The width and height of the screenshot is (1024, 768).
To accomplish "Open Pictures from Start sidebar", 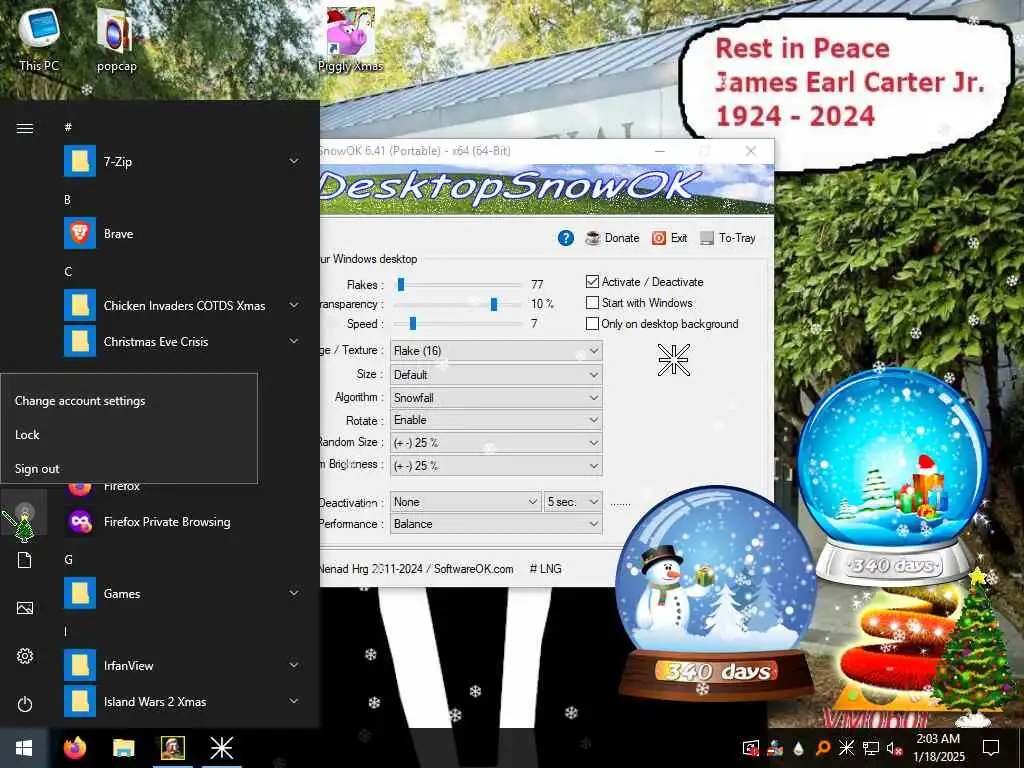I will pyautogui.click(x=24, y=608).
